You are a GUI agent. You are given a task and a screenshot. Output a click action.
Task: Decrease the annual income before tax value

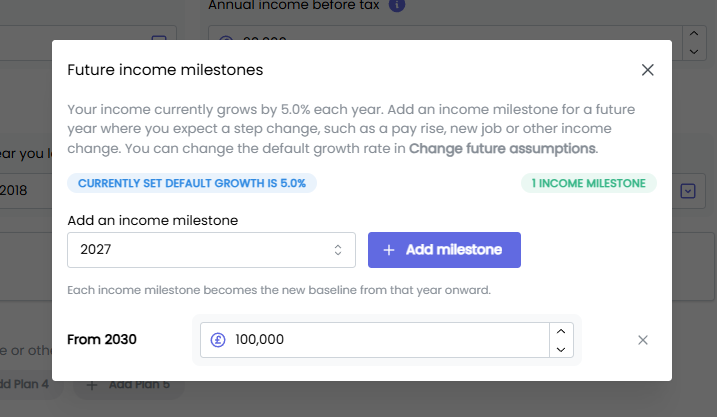coord(694,52)
